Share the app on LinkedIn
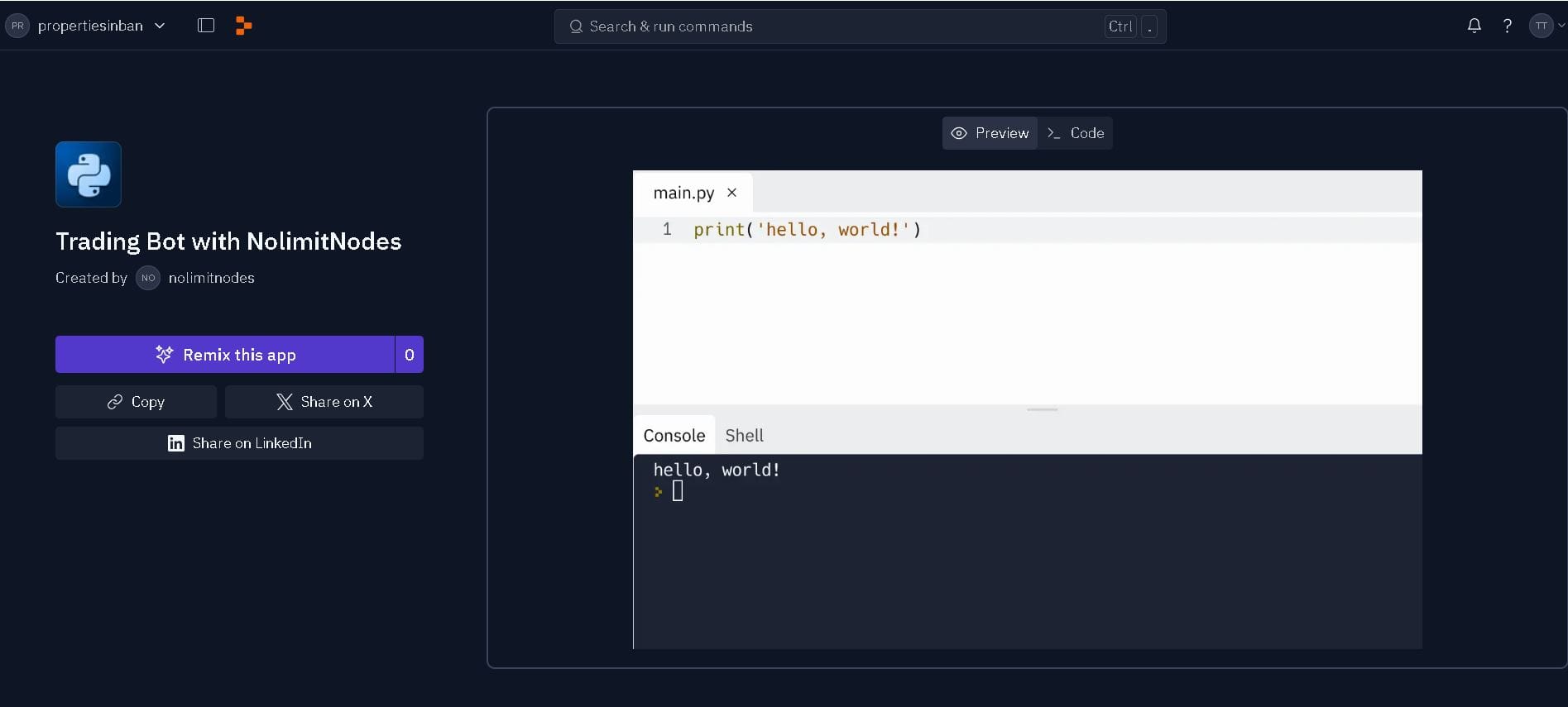The height and width of the screenshot is (707, 1568). [x=239, y=443]
